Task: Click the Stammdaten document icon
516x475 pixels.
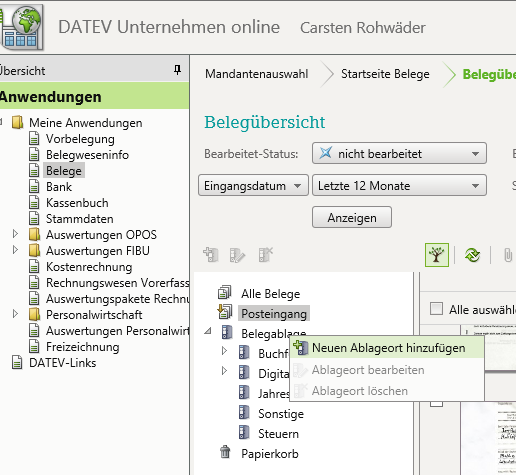Action: tap(34, 218)
